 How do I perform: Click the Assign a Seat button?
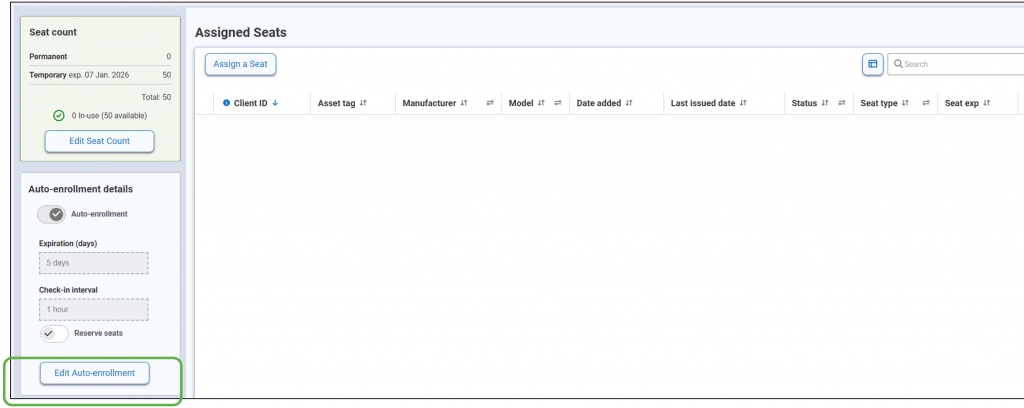[x=241, y=64]
